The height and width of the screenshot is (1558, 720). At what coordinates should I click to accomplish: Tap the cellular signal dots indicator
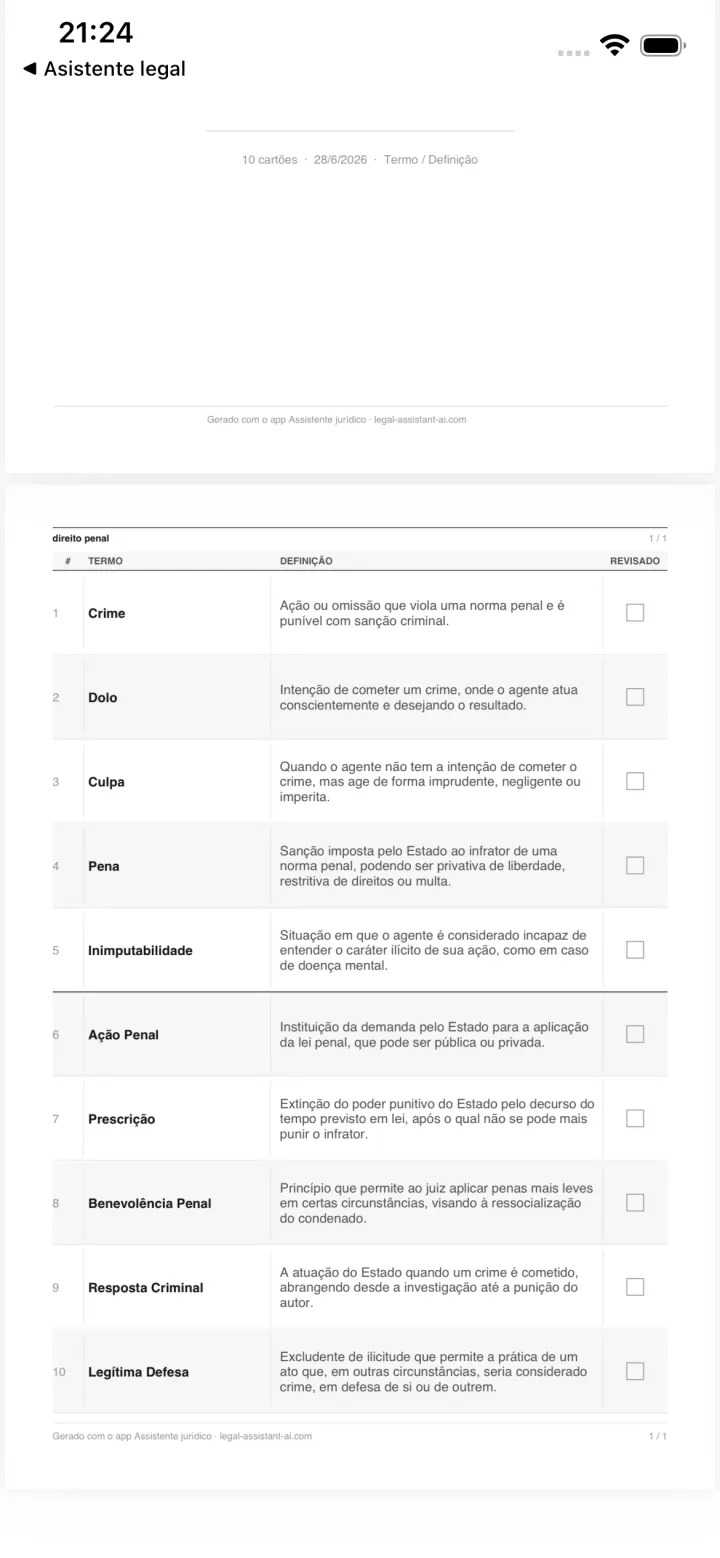click(x=574, y=52)
